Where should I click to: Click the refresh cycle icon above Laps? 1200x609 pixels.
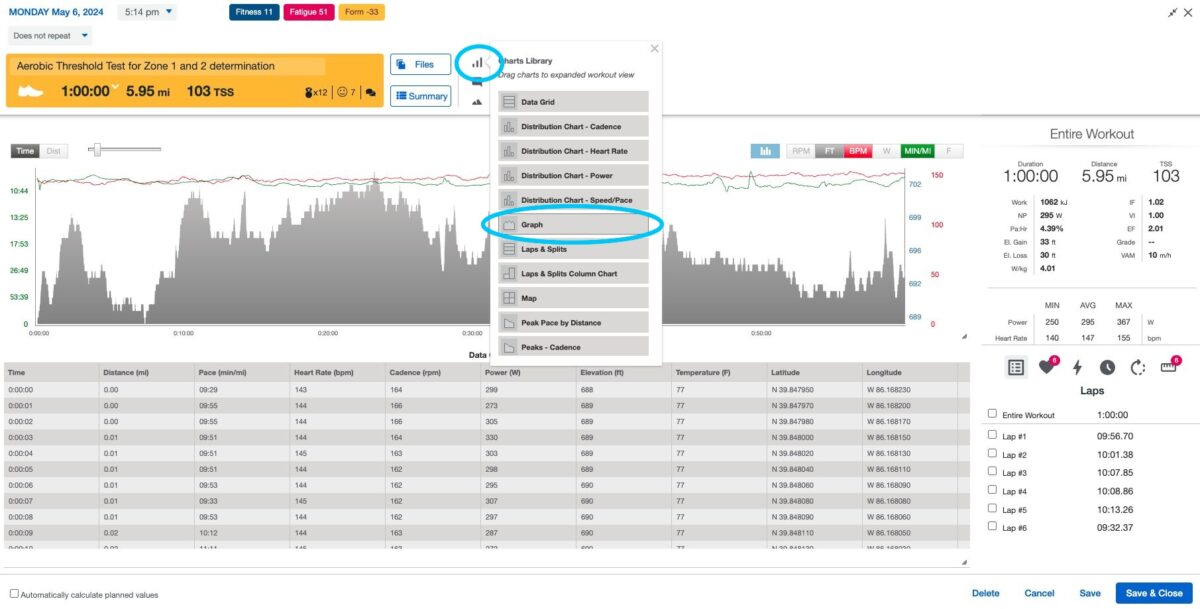1136,368
